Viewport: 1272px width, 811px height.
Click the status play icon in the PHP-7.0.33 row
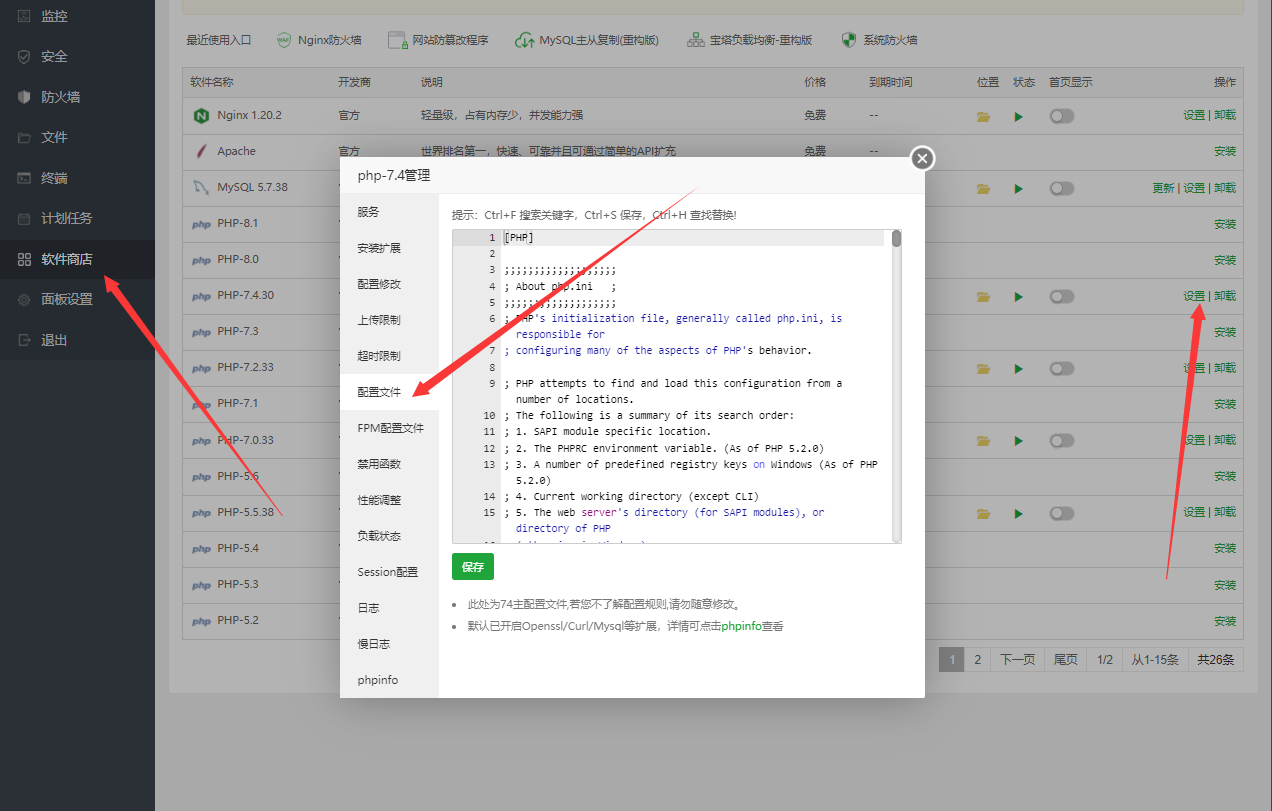[x=1019, y=440]
